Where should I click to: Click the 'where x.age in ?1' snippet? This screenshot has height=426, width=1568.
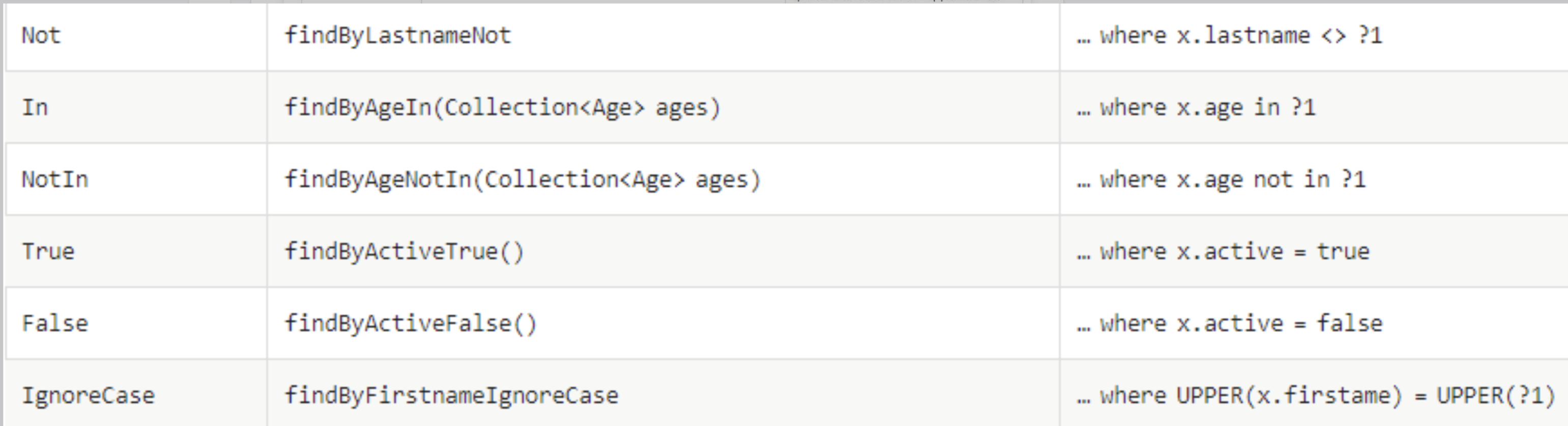1208,108
